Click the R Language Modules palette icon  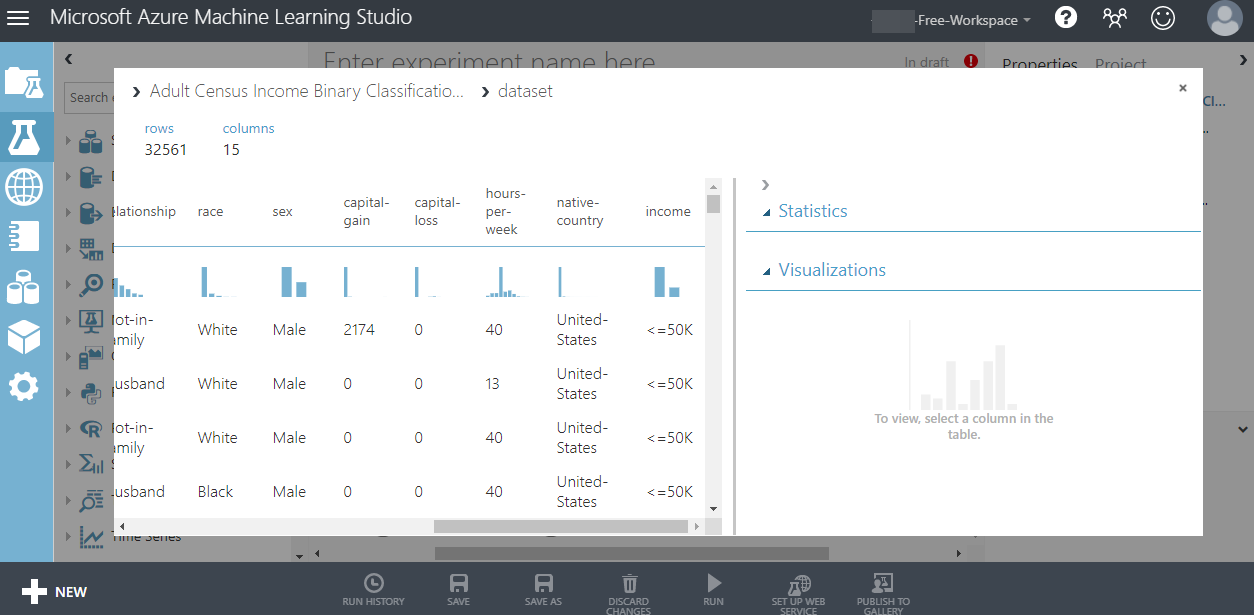(91, 428)
